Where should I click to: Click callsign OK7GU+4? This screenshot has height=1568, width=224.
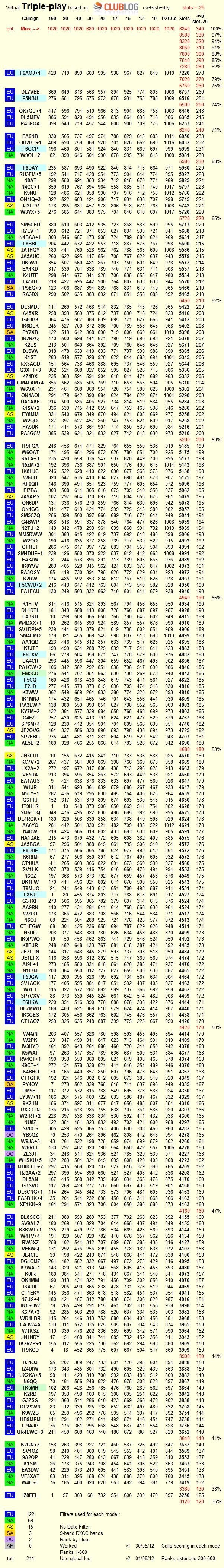[x=30, y=111]
